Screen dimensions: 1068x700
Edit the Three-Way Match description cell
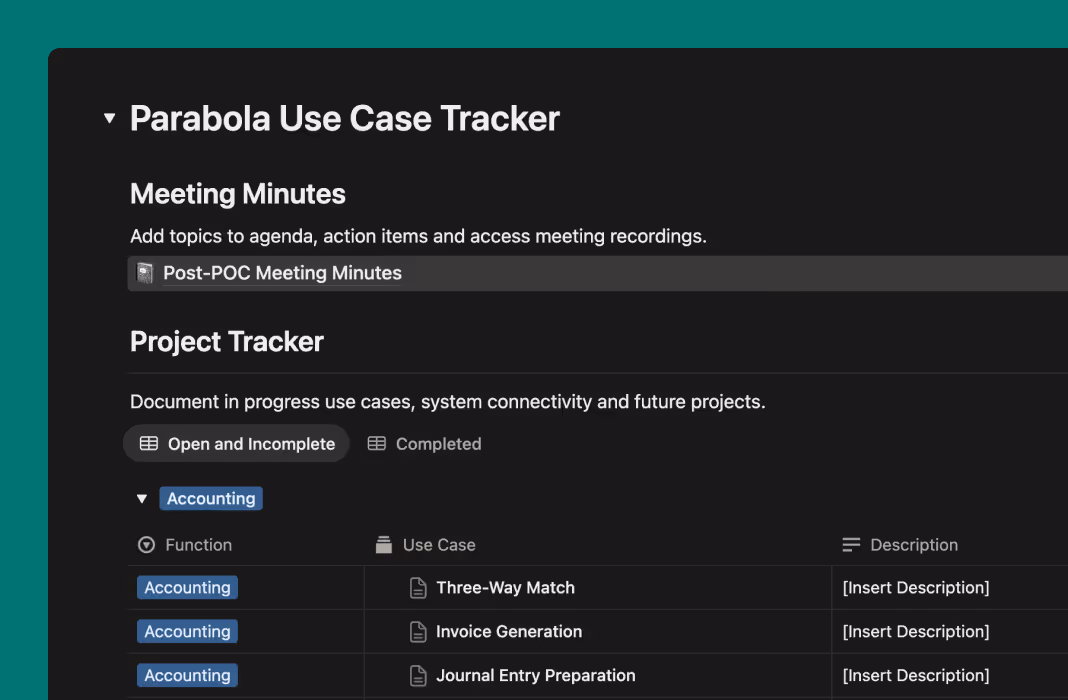916,588
